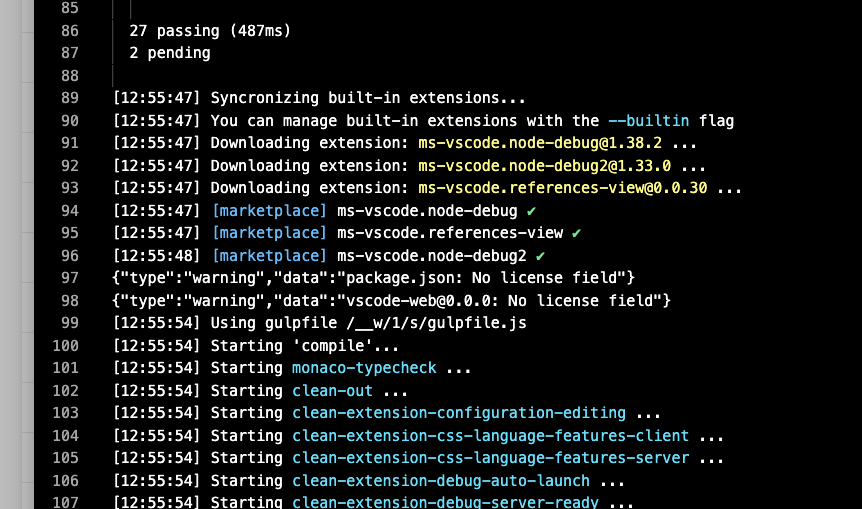
Task: Click line number 89 in the gutter
Action: pos(70,98)
